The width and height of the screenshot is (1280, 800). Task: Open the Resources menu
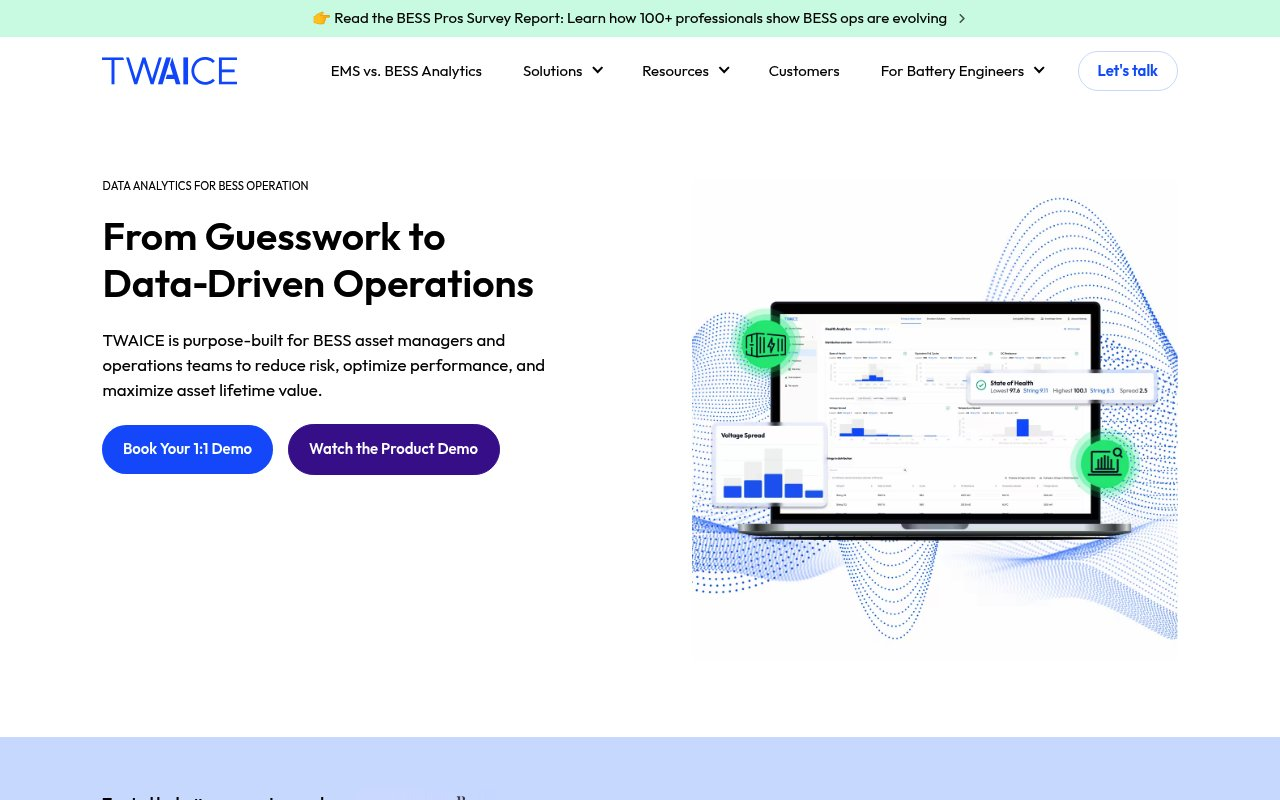[675, 71]
